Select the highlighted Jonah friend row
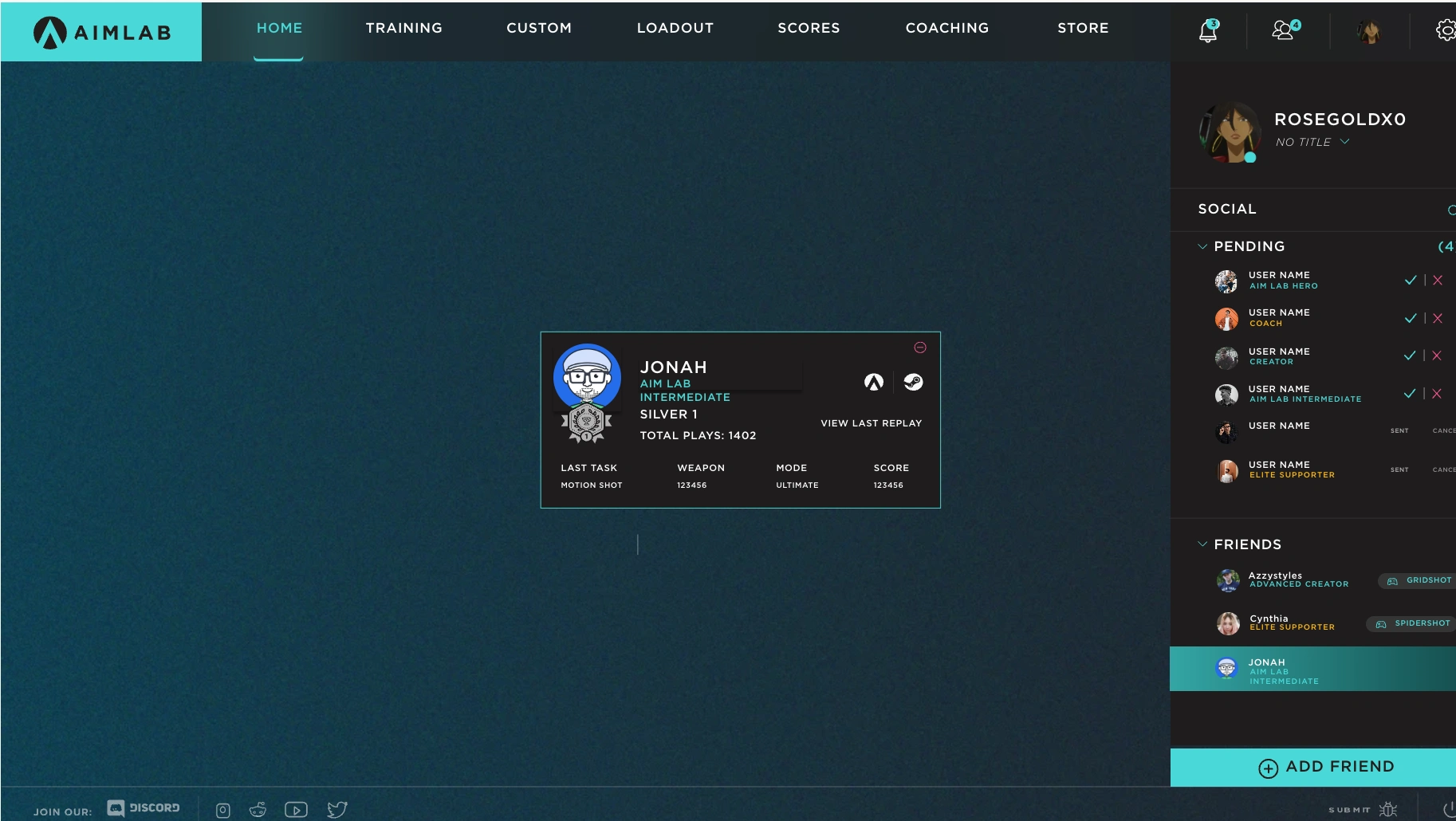 pyautogui.click(x=1312, y=669)
